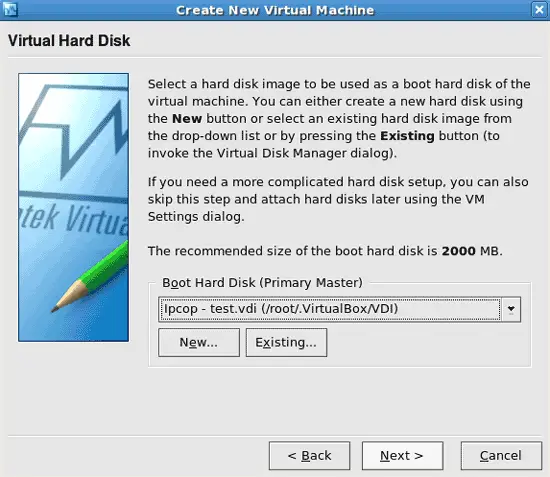
Task: Proceed with the Next > button
Action: pos(402,456)
